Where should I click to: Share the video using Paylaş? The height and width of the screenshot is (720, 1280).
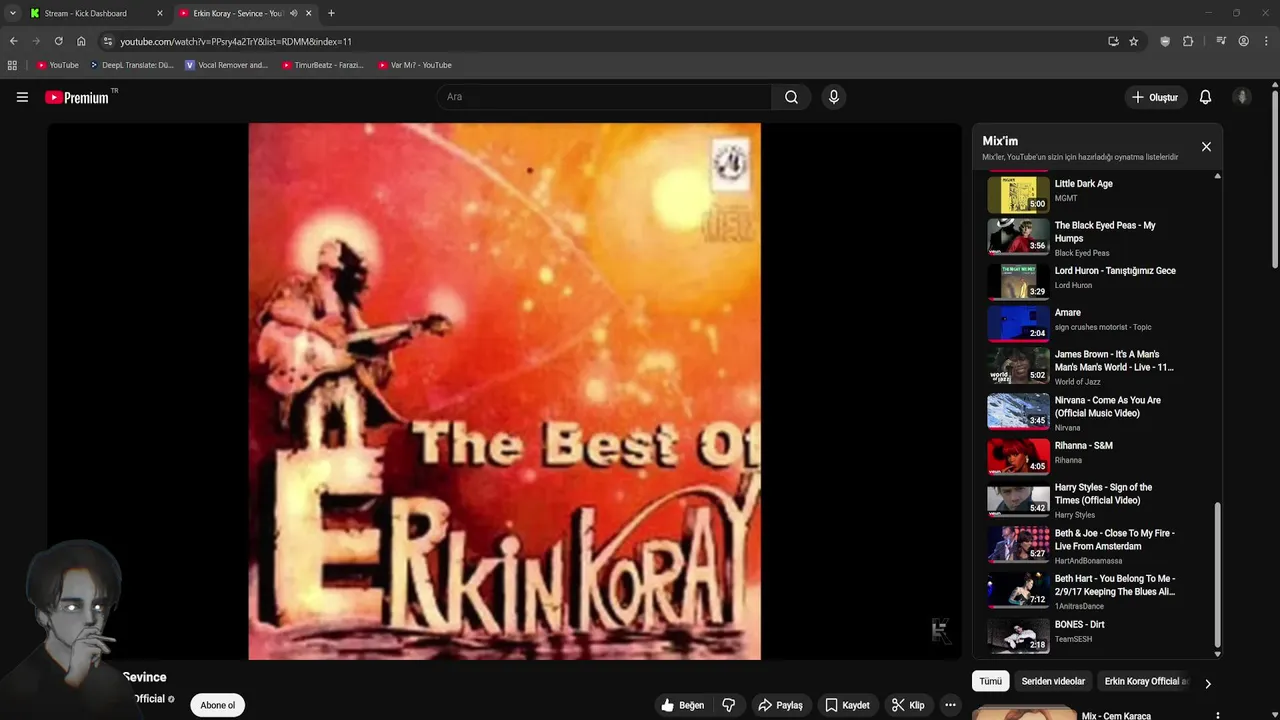point(781,705)
